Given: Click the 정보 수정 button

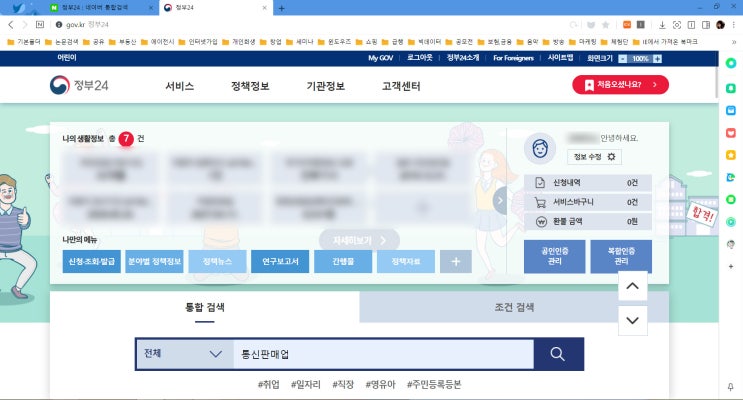Looking at the screenshot, I should tap(594, 157).
